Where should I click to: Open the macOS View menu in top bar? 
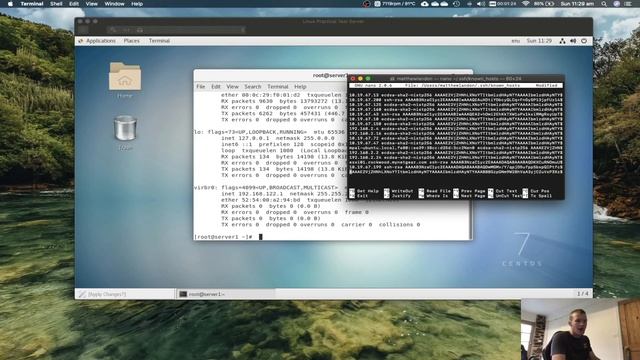pyautogui.click(x=91, y=4)
